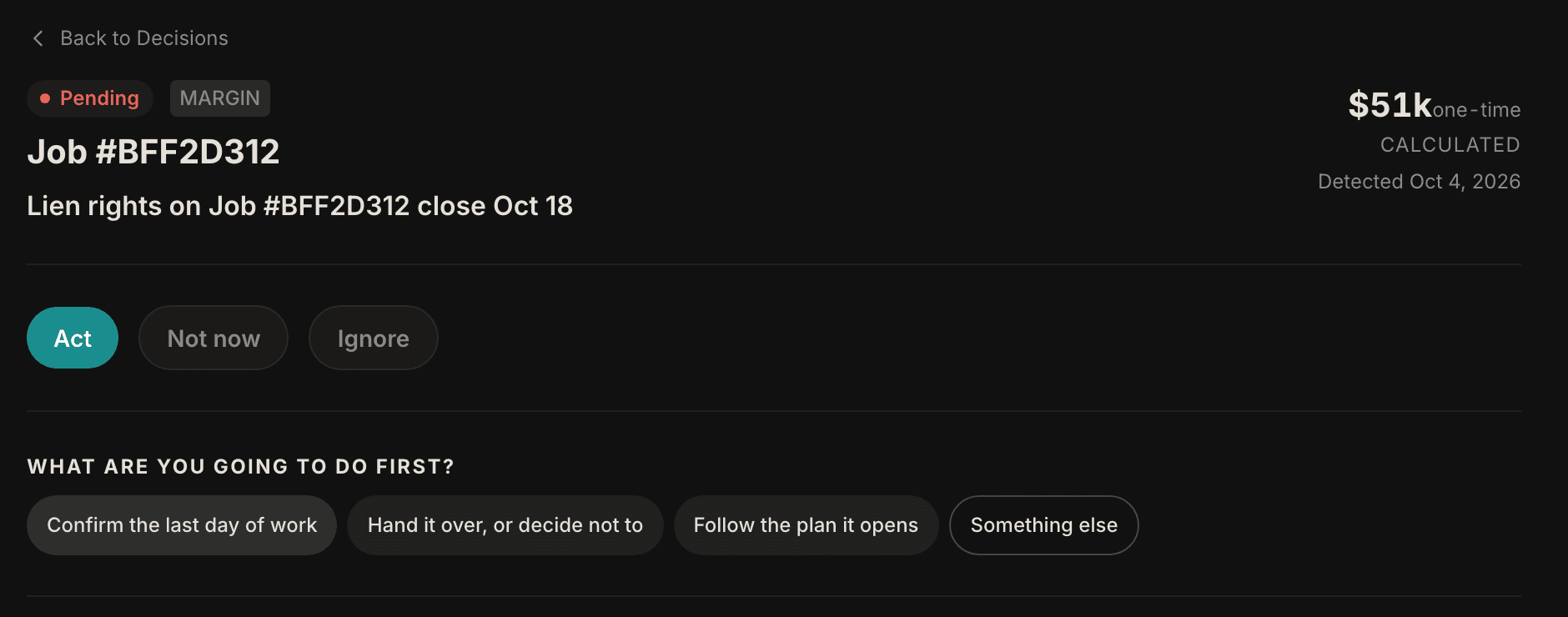Click the word Decisions in the back link
1568x617 pixels.
click(183, 38)
